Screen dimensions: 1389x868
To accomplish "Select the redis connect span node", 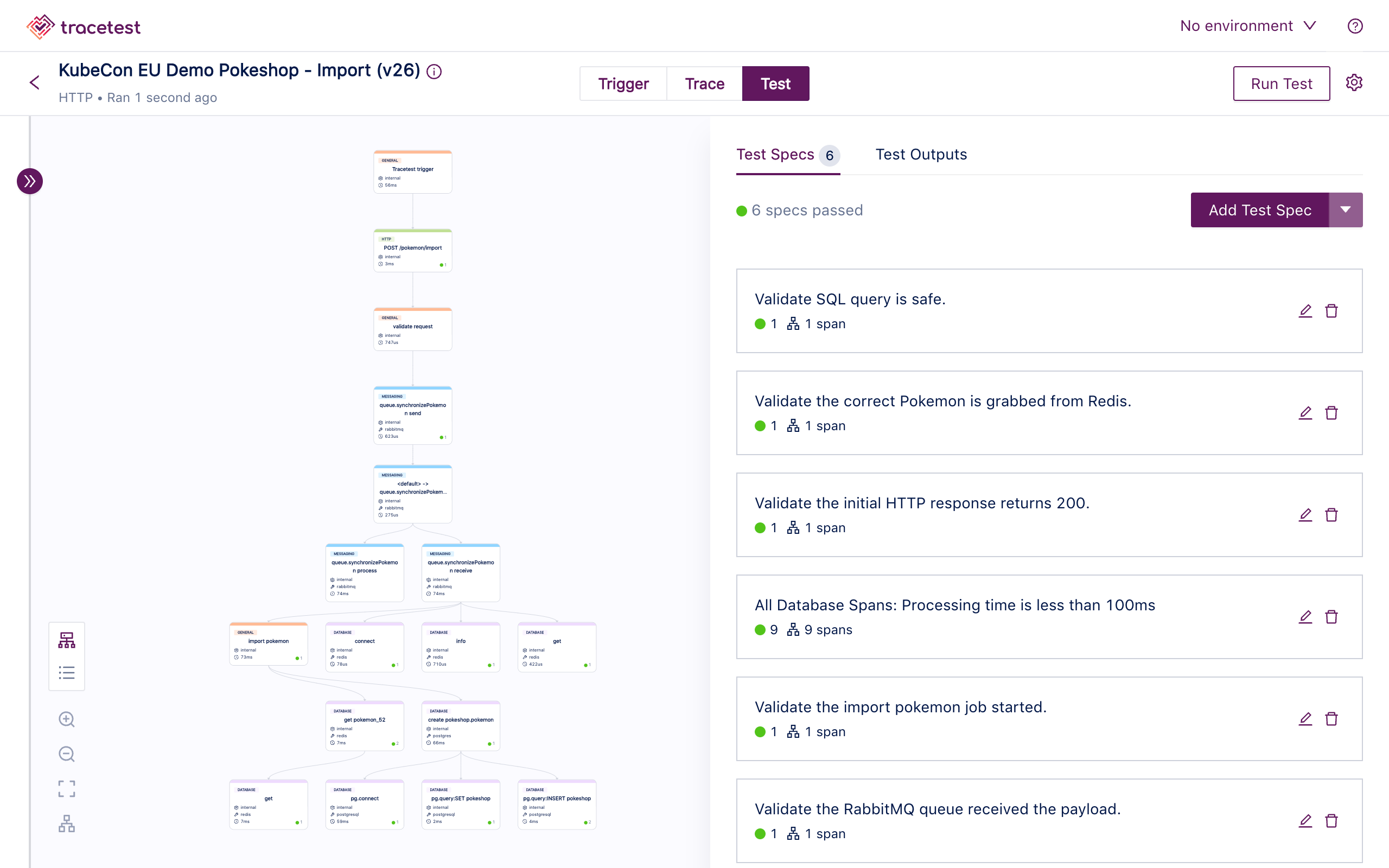I will pyautogui.click(x=365, y=647).
